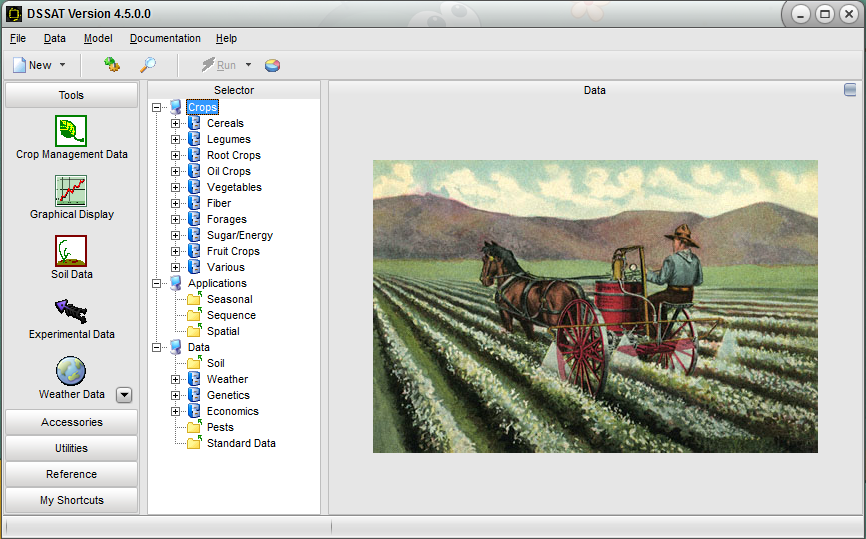Image resolution: width=866 pixels, height=539 pixels.
Task: Expand the Vegetables node
Action: pyautogui.click(x=175, y=187)
